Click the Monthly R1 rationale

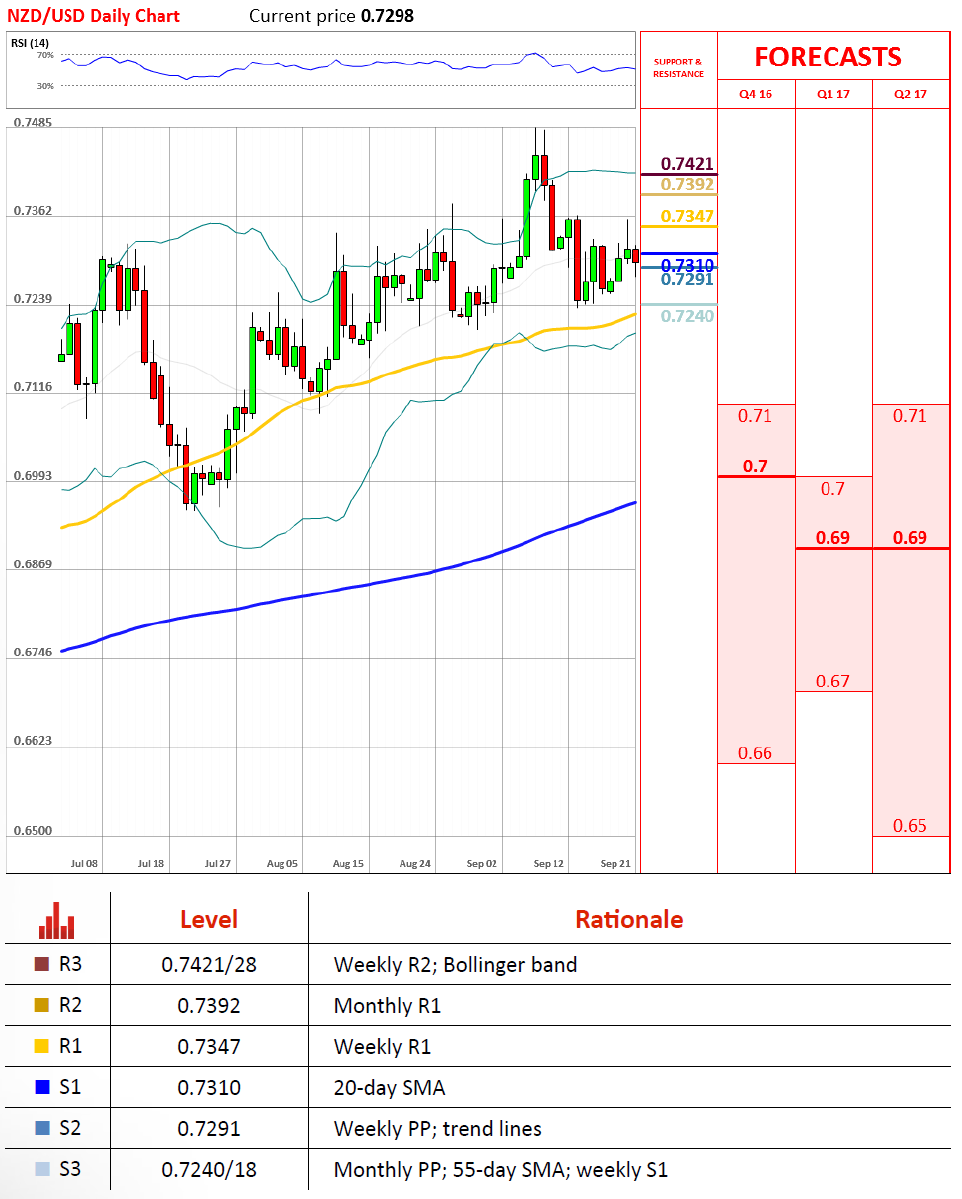[x=388, y=1006]
